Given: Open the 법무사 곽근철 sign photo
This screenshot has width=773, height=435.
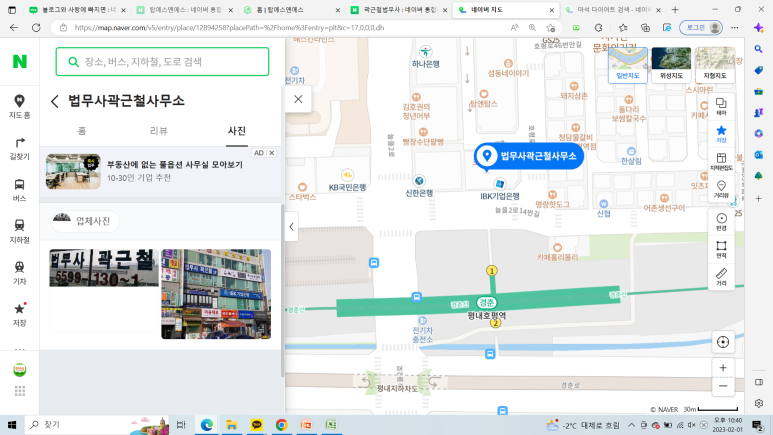Looking at the screenshot, I should pyautogui.click(x=104, y=268).
